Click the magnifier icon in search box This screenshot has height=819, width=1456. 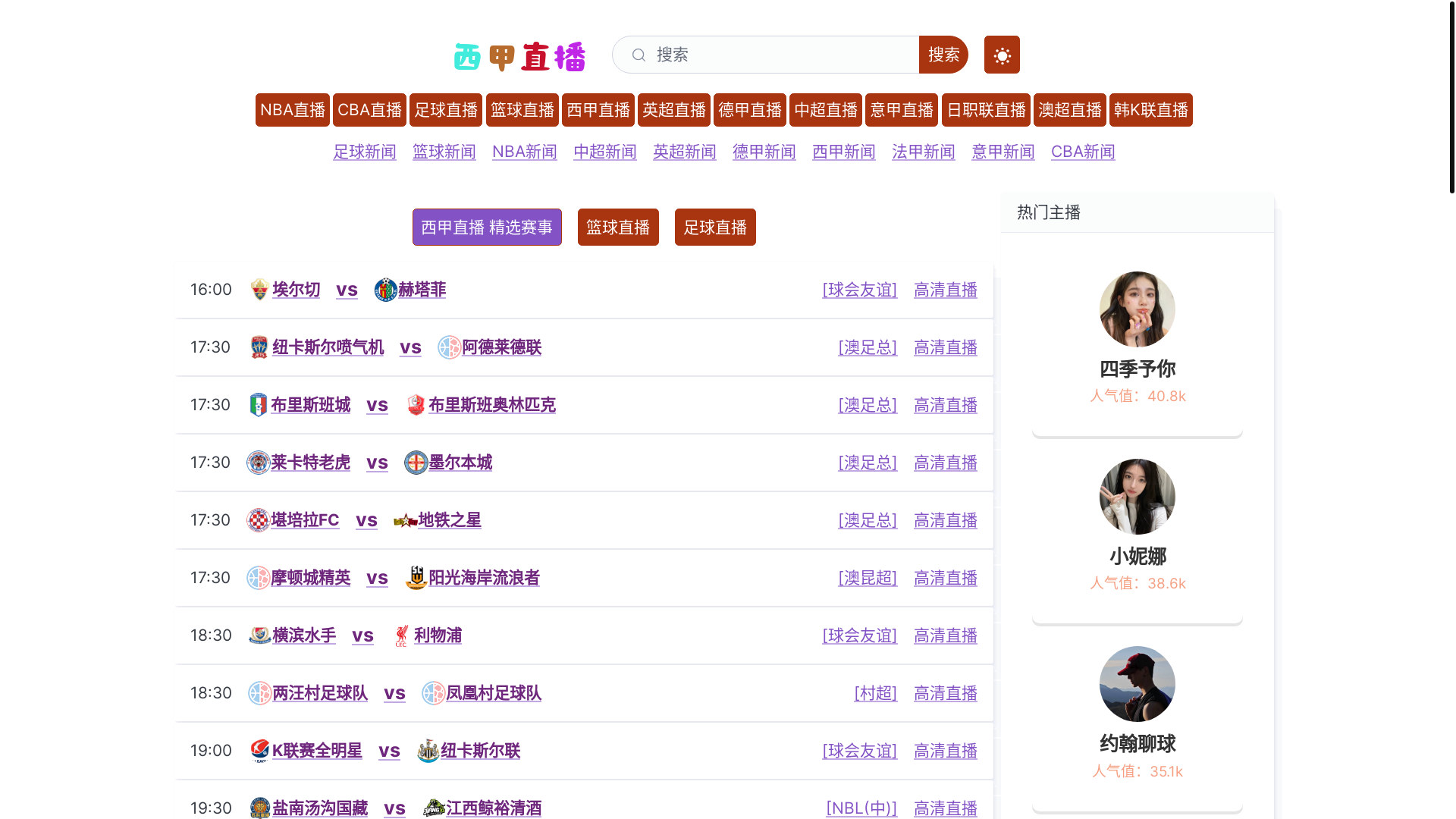point(639,55)
